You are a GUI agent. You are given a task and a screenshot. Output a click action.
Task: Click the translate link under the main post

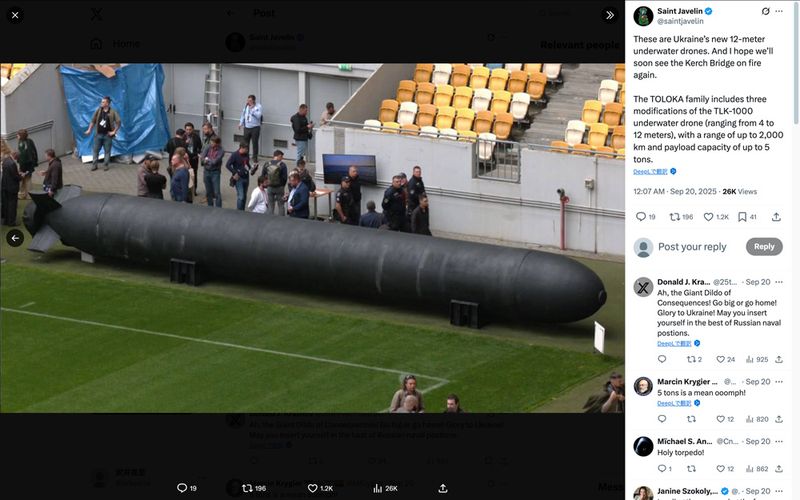651,171
